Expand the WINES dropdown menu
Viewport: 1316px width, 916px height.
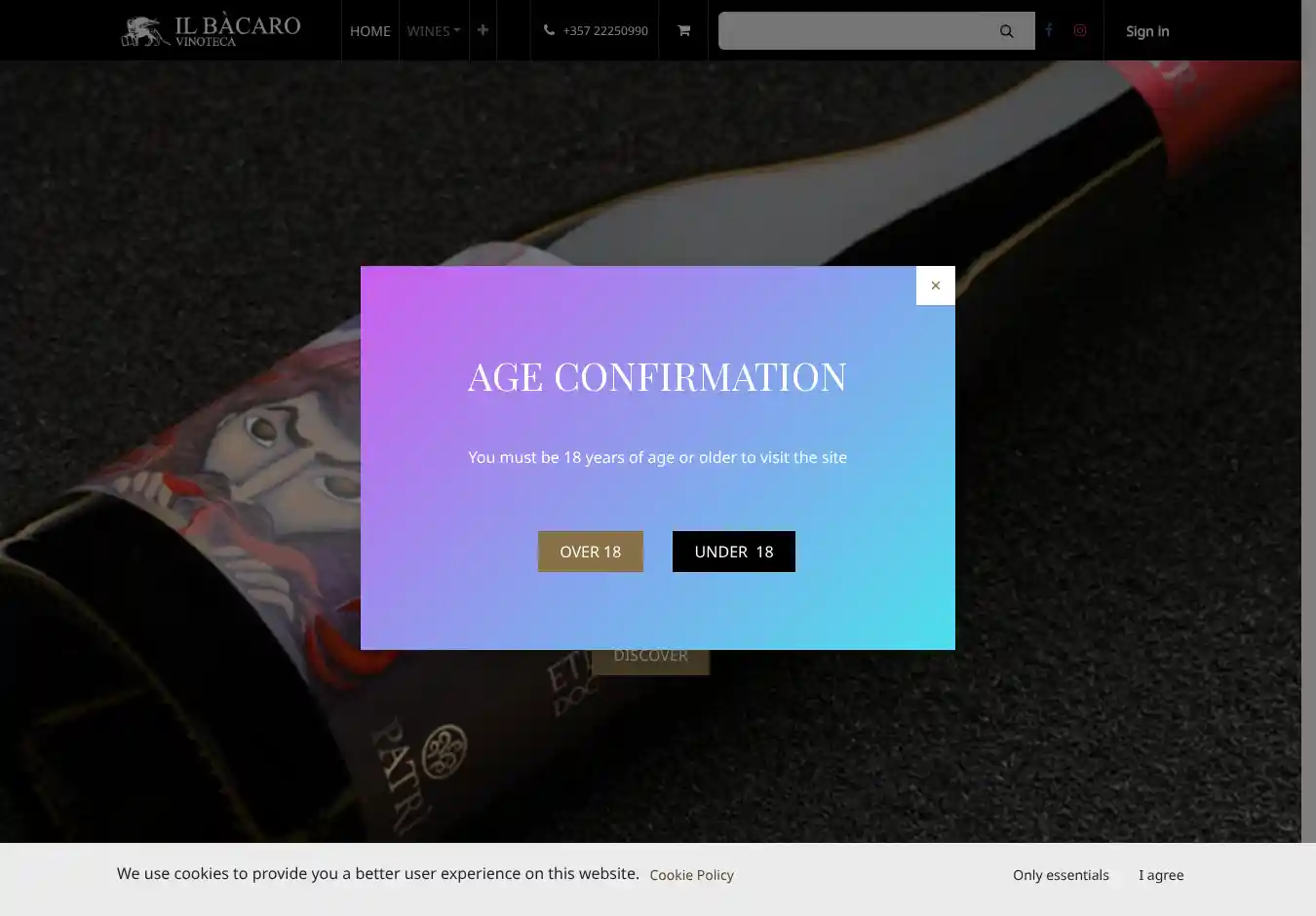click(x=434, y=31)
